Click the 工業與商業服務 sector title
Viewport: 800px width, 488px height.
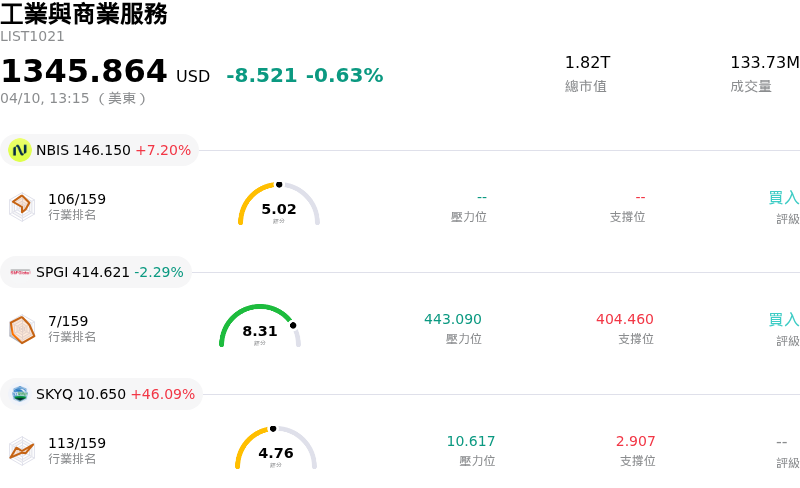click(x=84, y=14)
